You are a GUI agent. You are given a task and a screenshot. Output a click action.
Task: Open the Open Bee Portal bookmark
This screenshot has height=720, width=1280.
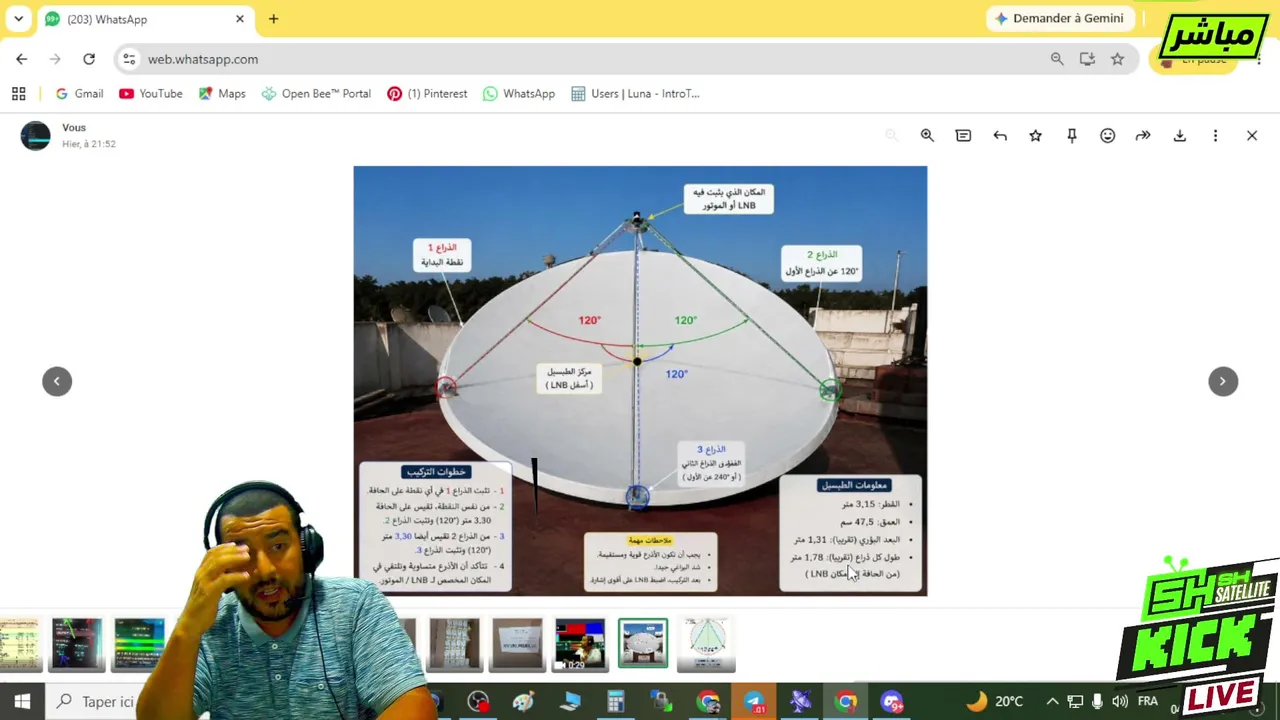click(316, 94)
